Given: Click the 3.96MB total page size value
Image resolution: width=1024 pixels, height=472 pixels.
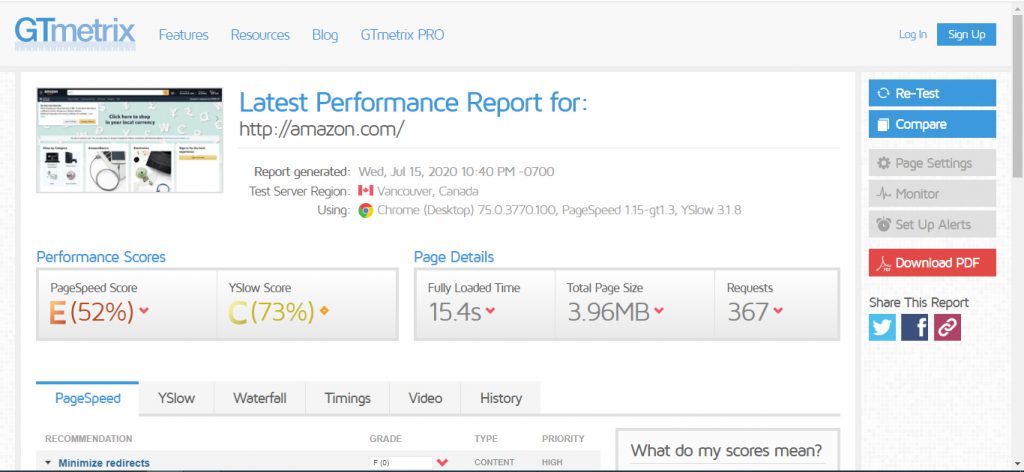Looking at the screenshot, I should click(x=609, y=312).
